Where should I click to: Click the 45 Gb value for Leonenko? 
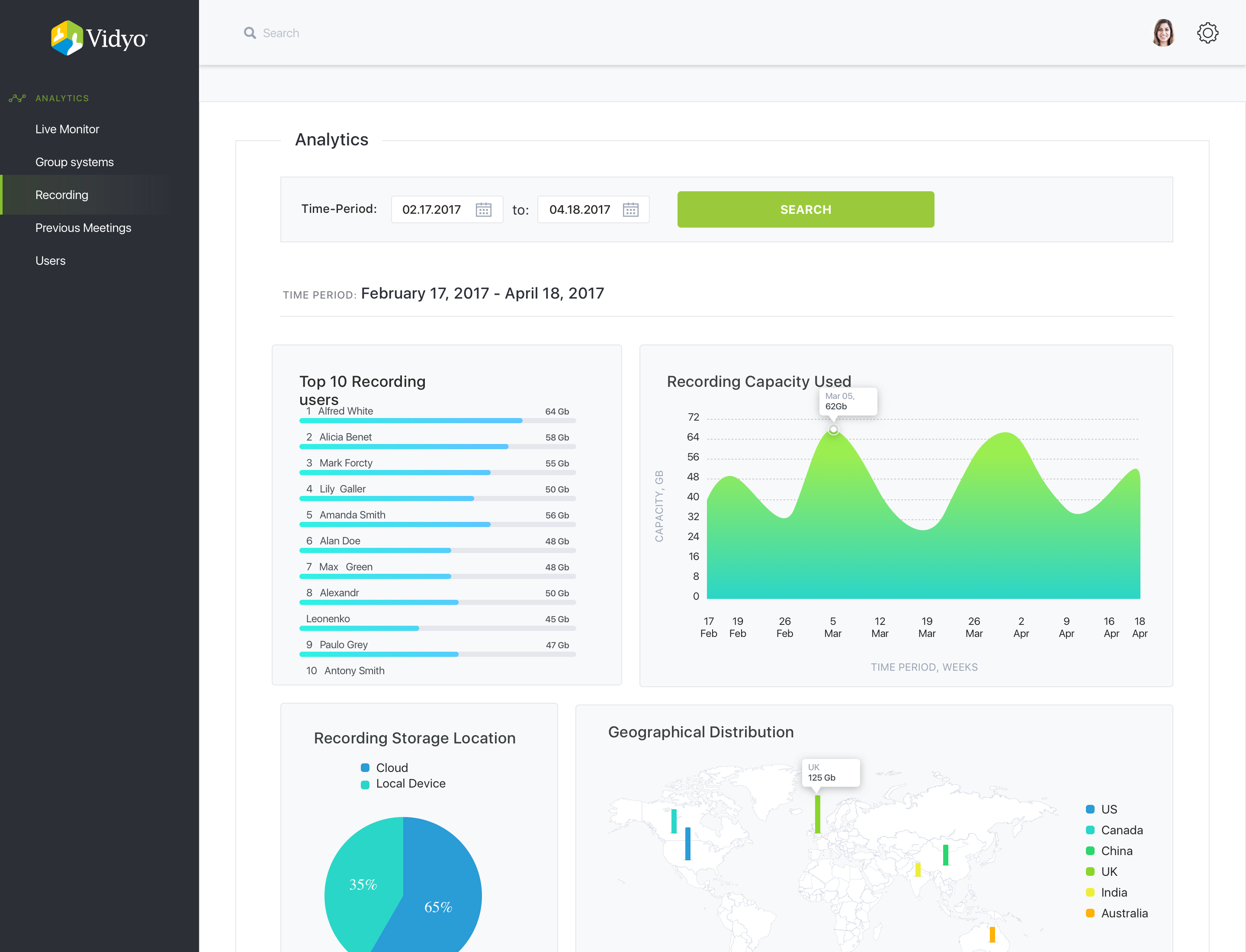coord(557,619)
